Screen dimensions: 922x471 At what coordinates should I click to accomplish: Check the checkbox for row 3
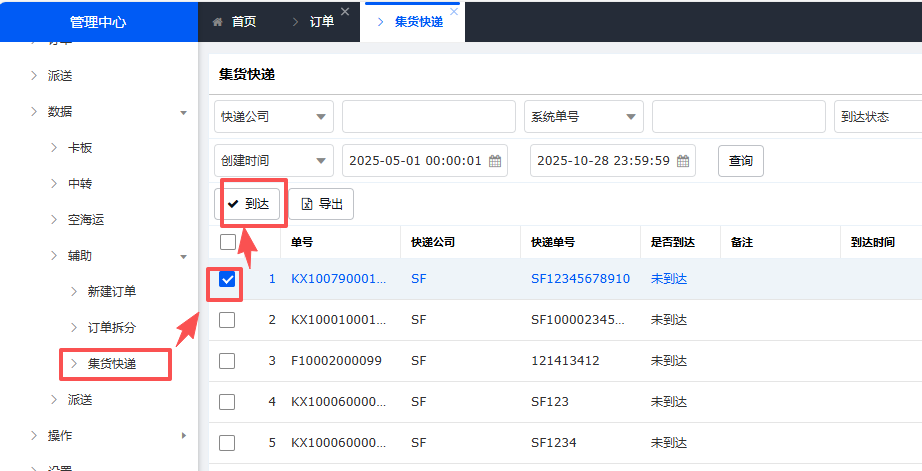[x=227, y=361]
